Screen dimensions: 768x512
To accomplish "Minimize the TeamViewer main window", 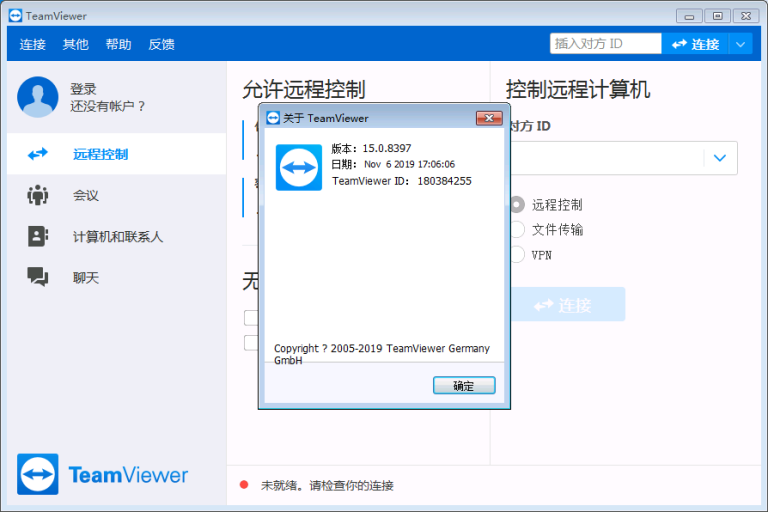I will coord(689,16).
